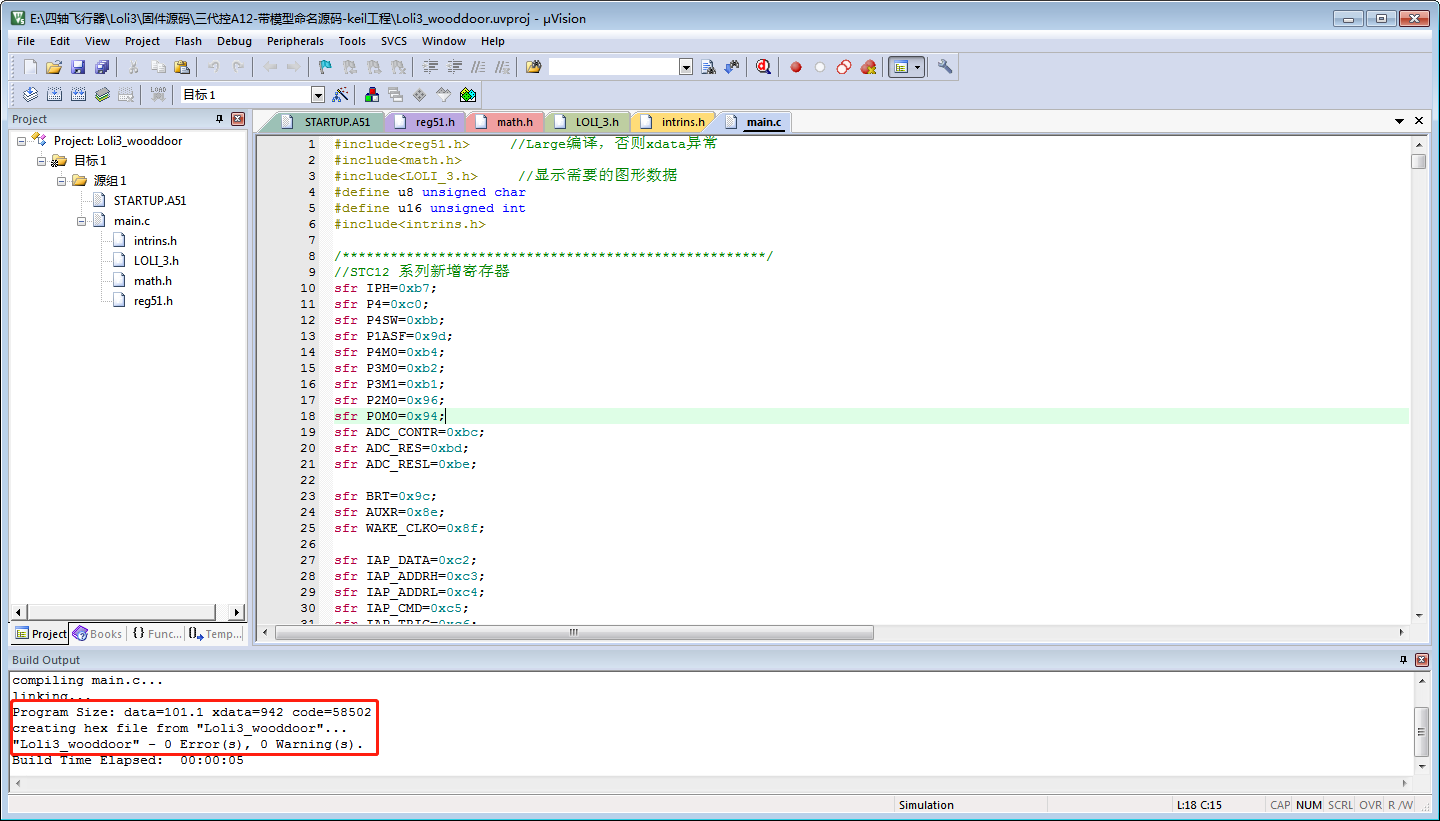Switch to the LOLI_3.h editor tab
1440x821 pixels.
588,121
